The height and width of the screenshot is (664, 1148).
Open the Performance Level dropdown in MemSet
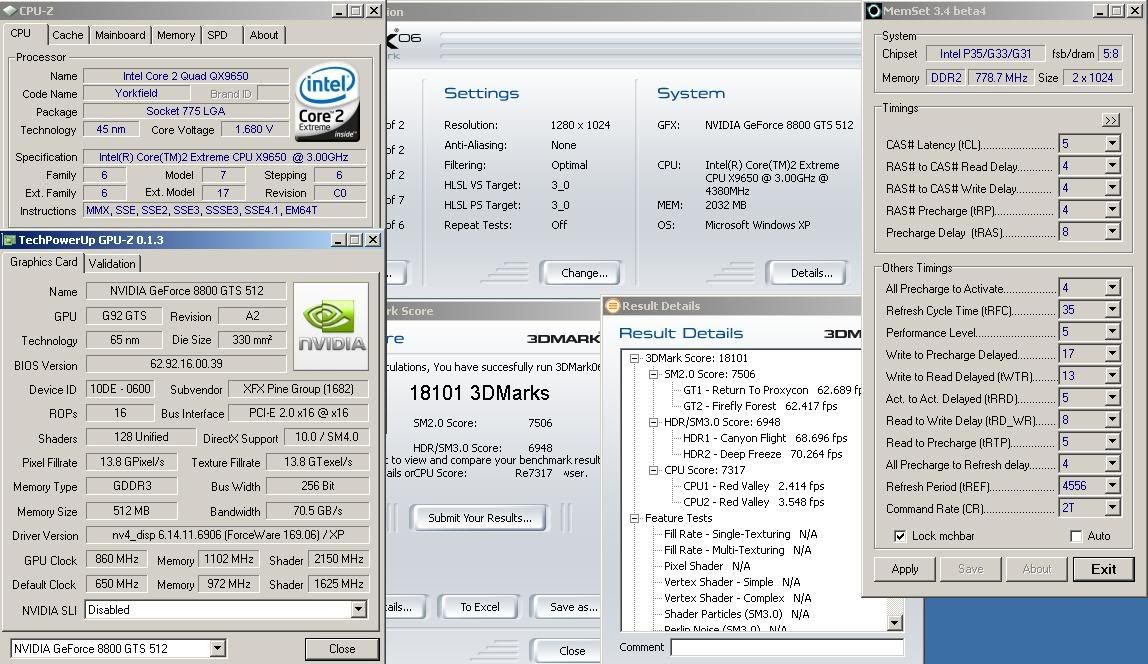click(1112, 332)
